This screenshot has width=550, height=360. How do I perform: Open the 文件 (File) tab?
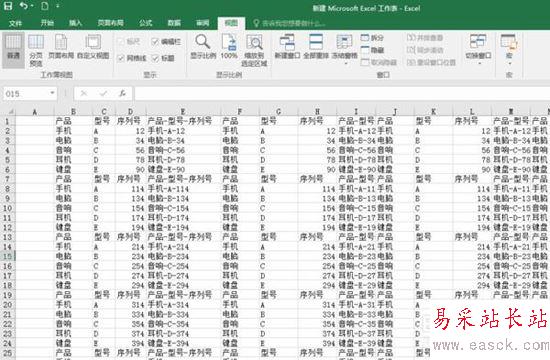tap(15, 23)
